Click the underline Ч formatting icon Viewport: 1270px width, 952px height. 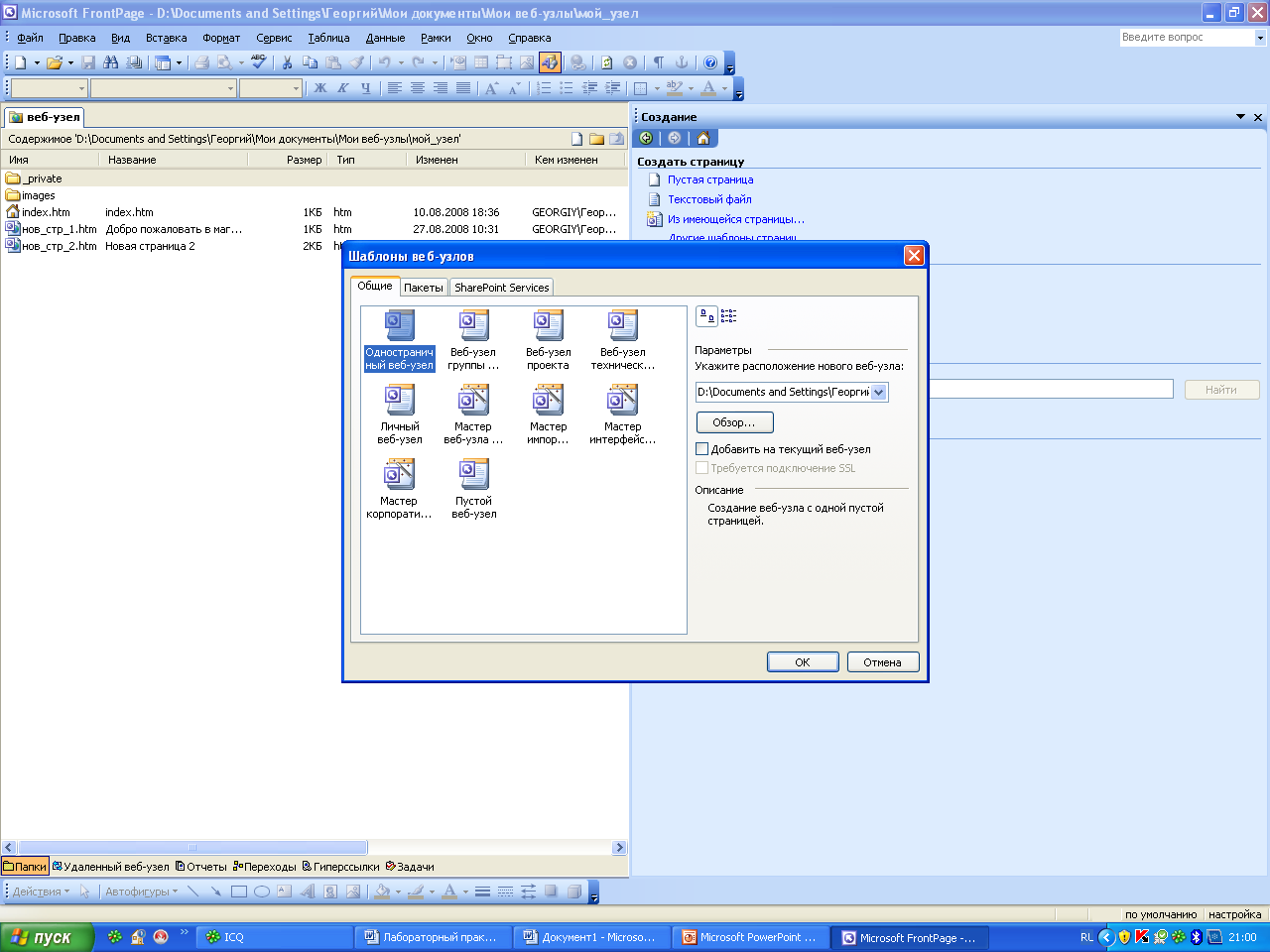point(366,88)
